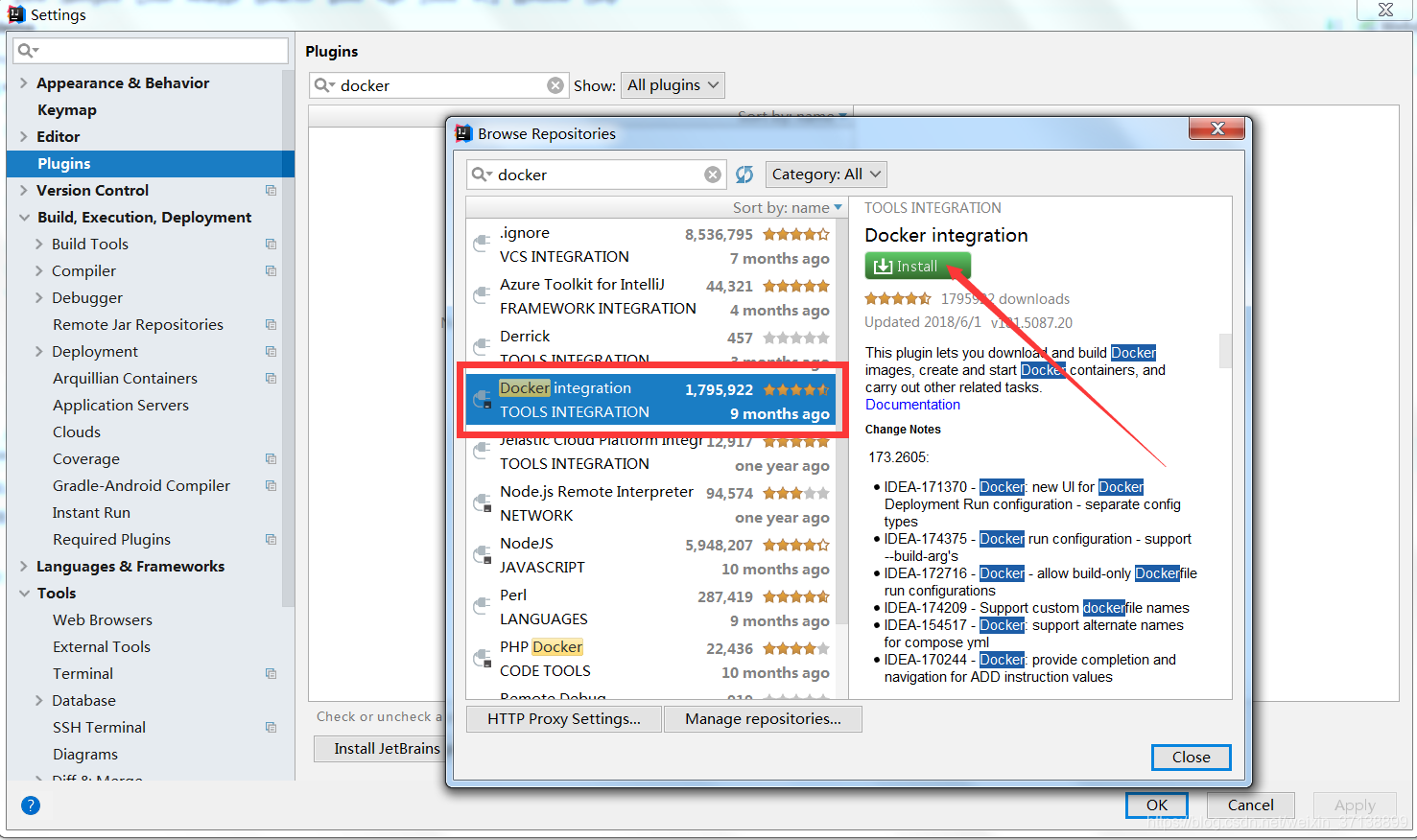Click the plugin description scrollbar
The height and width of the screenshot is (840, 1417).
click(x=1225, y=351)
